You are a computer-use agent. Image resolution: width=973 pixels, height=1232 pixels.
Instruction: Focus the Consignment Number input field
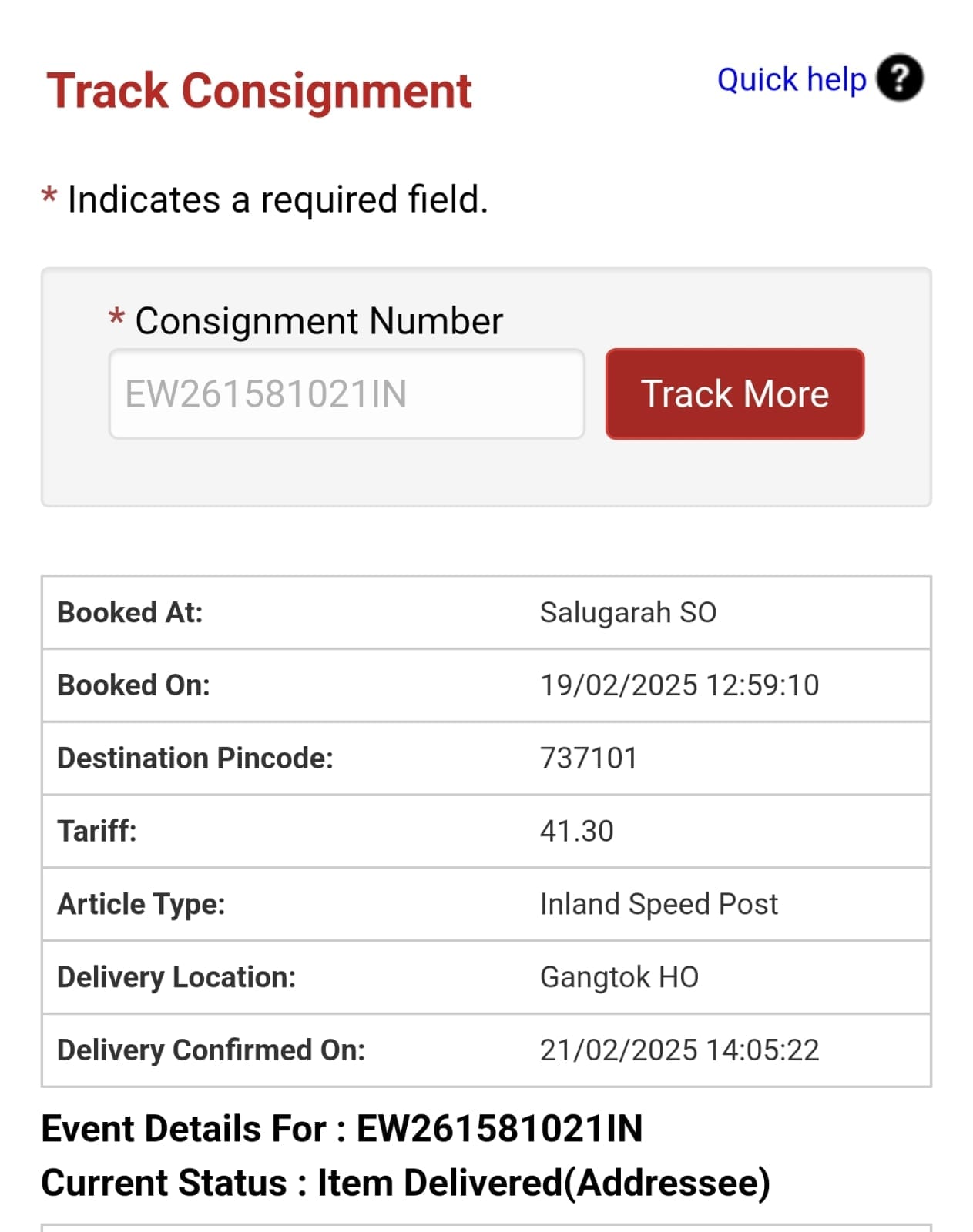[x=346, y=394]
